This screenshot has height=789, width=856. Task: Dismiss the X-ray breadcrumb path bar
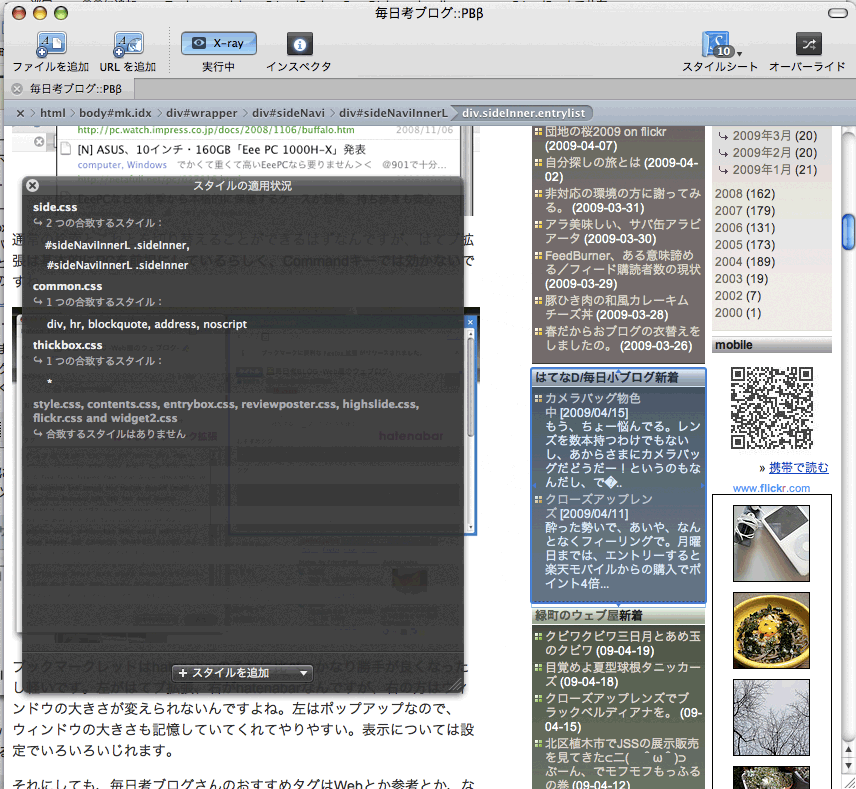coord(20,113)
